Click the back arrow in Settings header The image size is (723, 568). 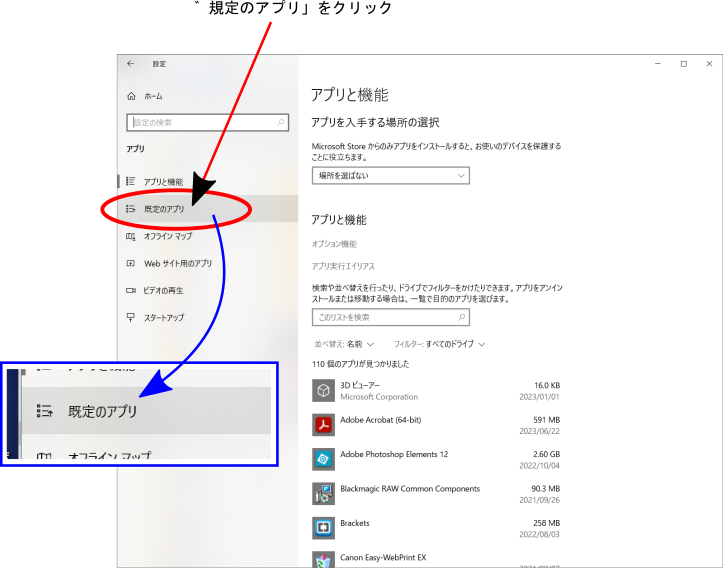pyautogui.click(x=131, y=64)
